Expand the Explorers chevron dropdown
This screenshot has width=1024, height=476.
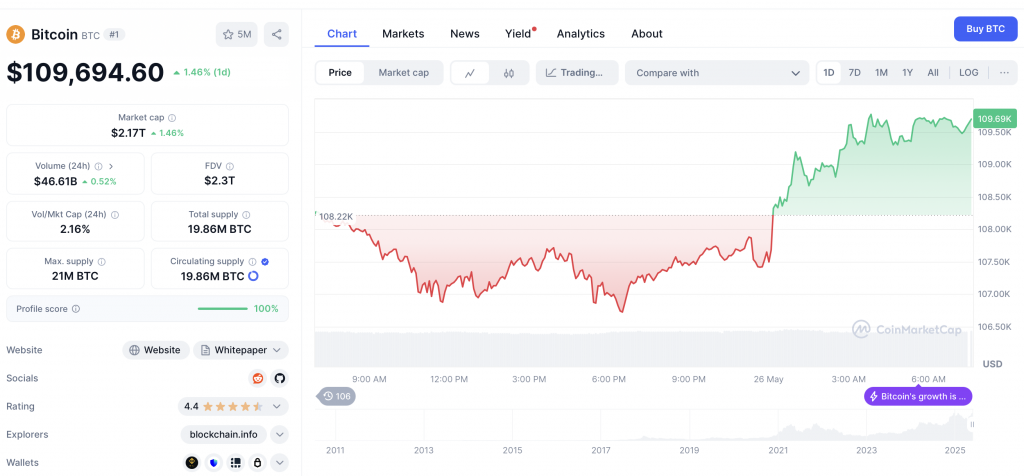pos(280,434)
